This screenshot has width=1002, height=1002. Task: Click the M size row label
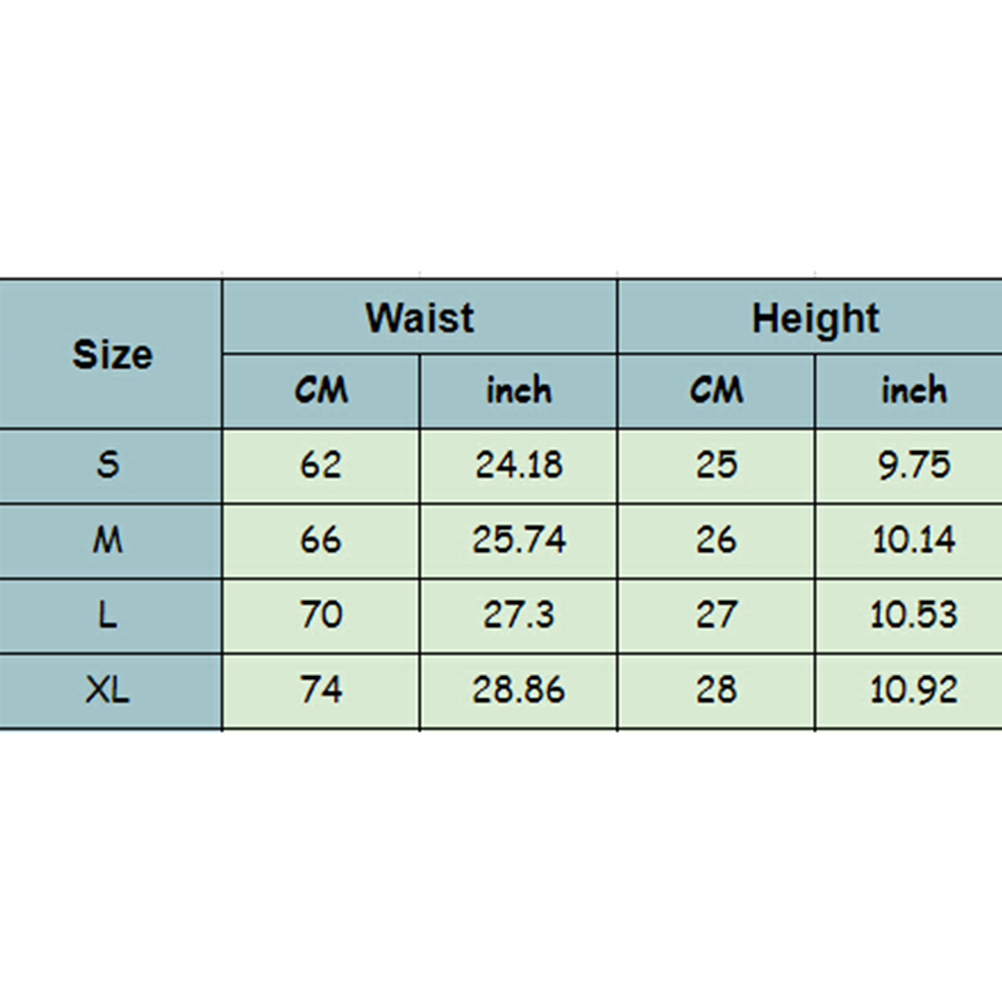(x=111, y=541)
